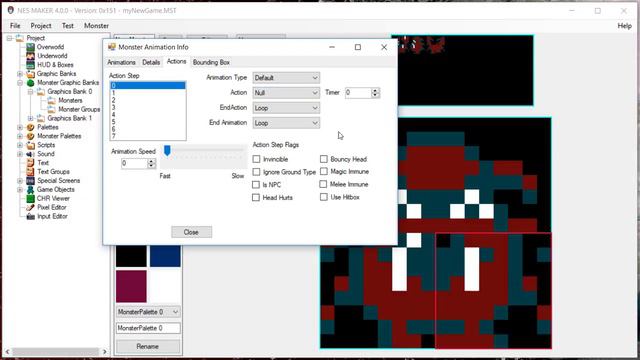This screenshot has height=360, width=640.
Task: Click the Special Screens icon
Action: coord(31,181)
